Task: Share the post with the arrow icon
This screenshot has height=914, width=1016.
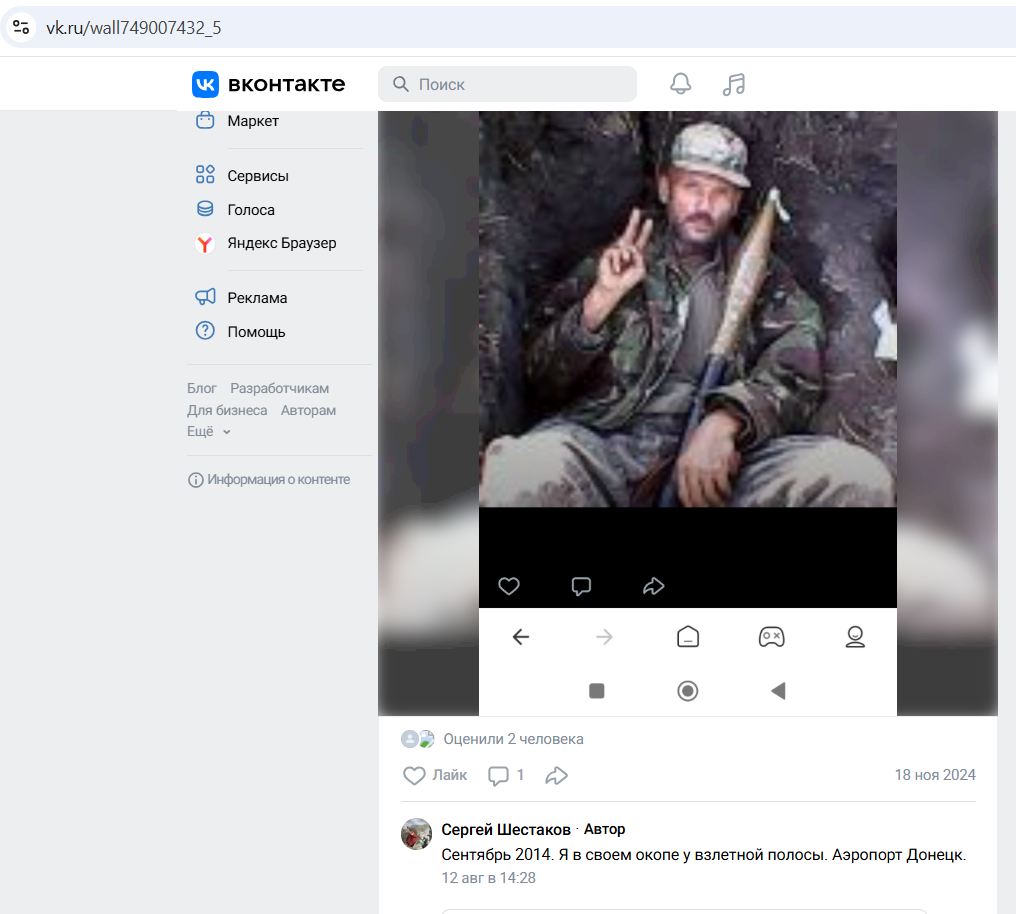Action: point(557,775)
